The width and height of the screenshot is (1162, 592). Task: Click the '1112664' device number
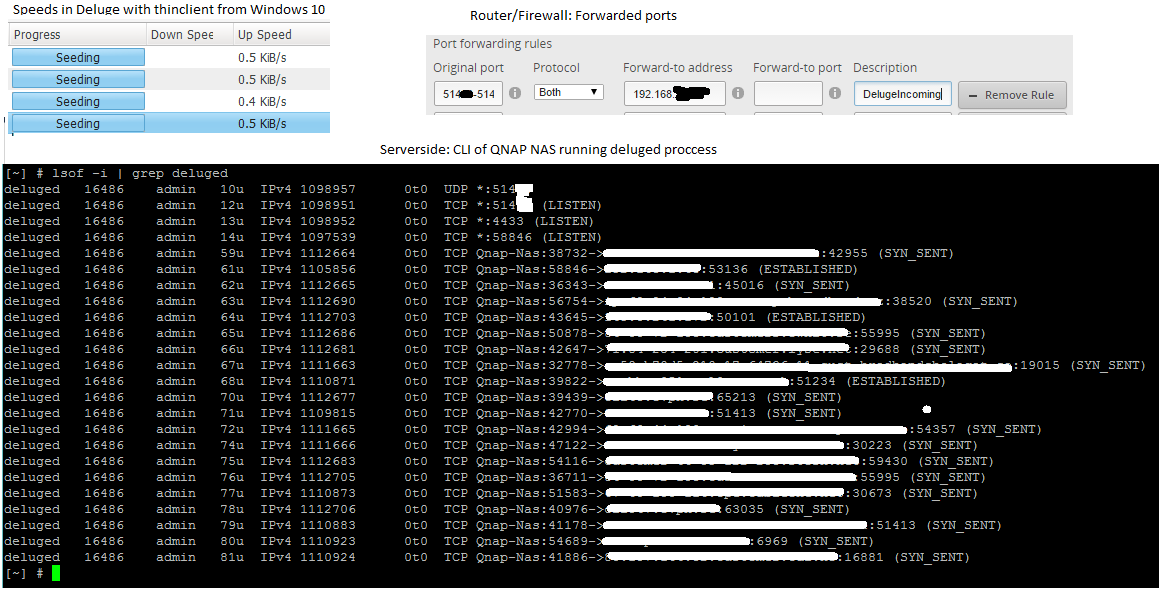[x=328, y=253]
